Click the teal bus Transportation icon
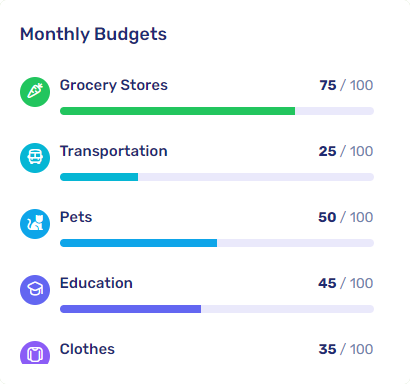410x384 pixels. coord(35,158)
